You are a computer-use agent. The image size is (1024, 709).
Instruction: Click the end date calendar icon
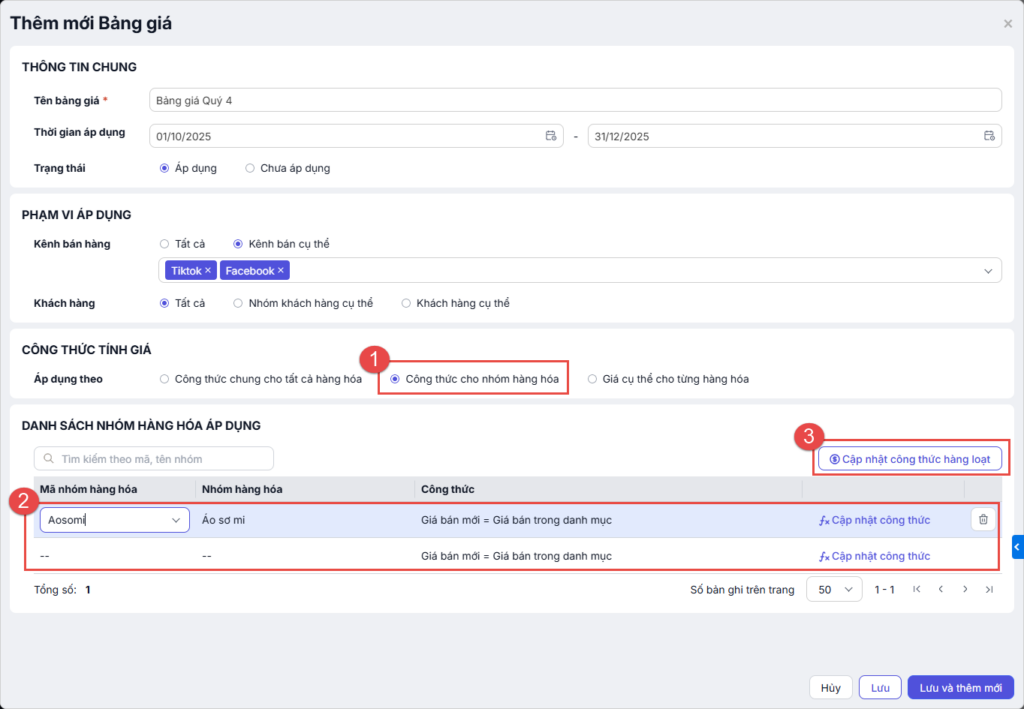tap(989, 136)
